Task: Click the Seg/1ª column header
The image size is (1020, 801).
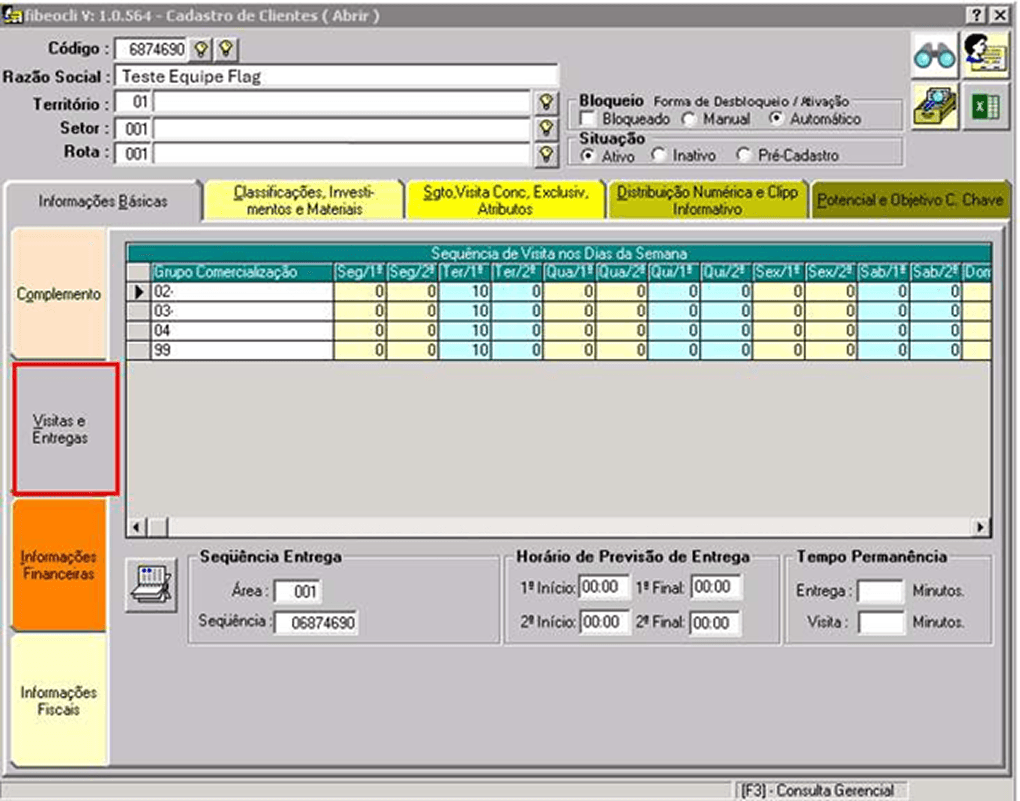Action: coord(360,272)
